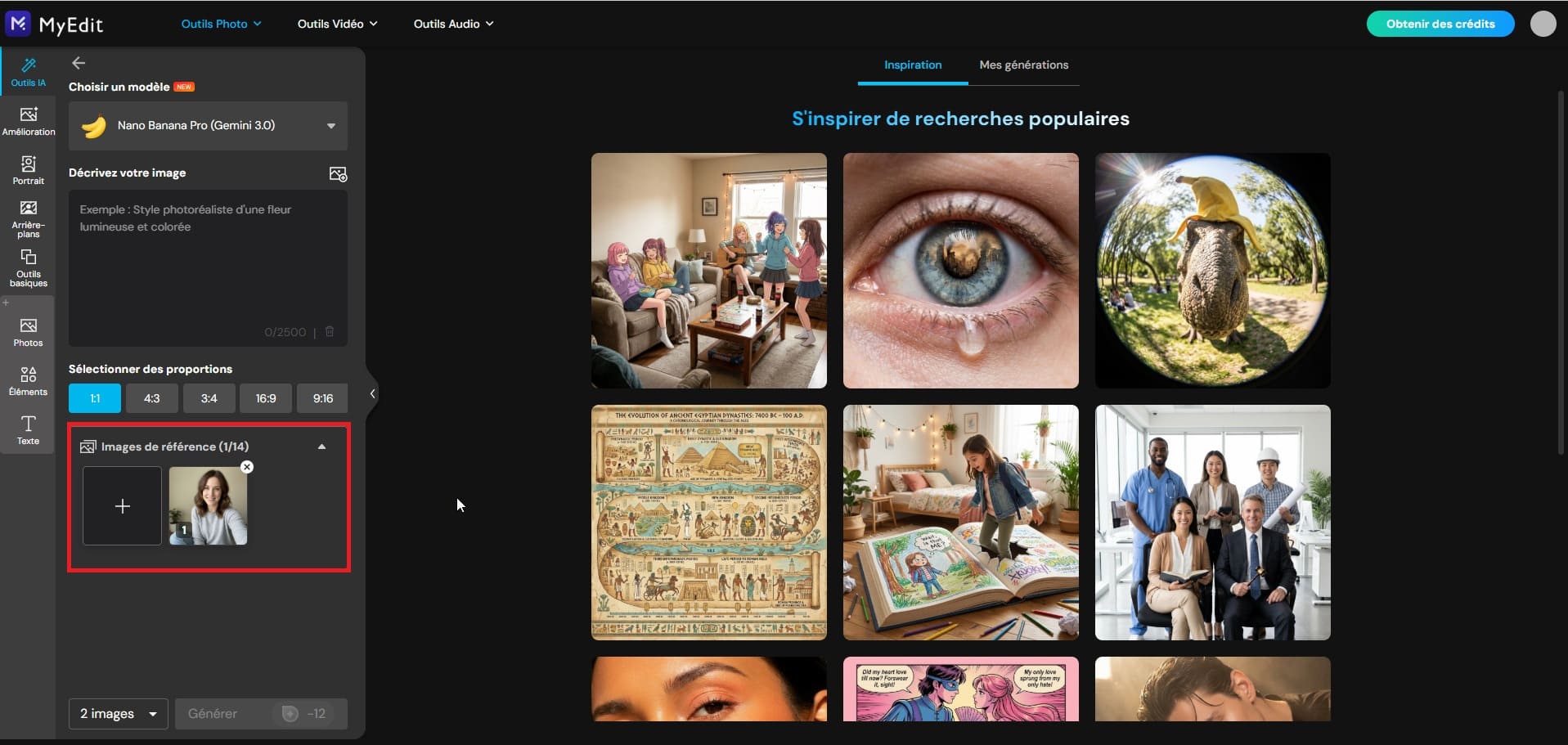1568x745 pixels.
Task: Open the pink comic strip image
Action: pyautogui.click(x=961, y=689)
